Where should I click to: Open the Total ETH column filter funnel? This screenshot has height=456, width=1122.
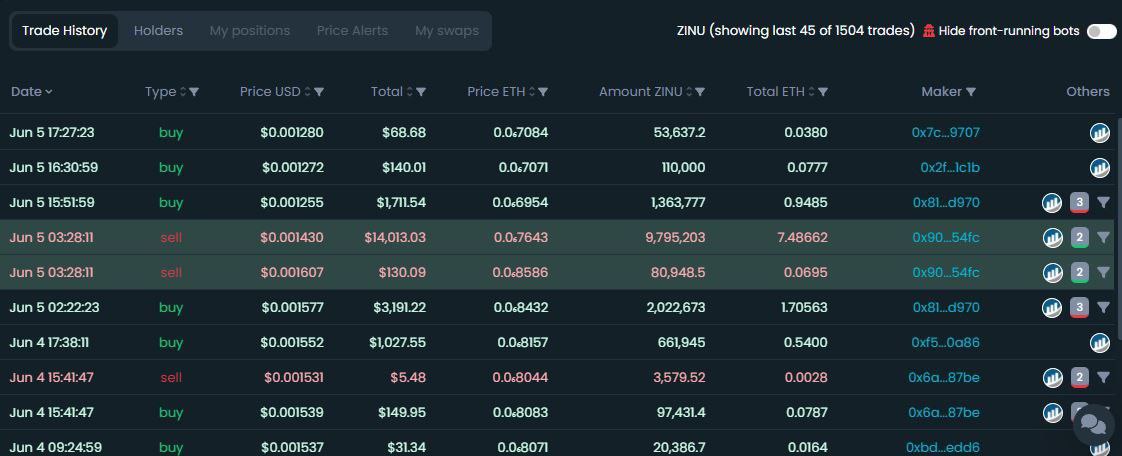[x=823, y=92]
